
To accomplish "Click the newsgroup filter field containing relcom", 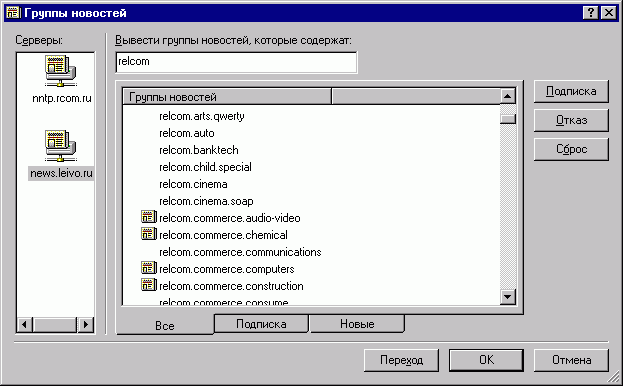I will [x=236, y=62].
